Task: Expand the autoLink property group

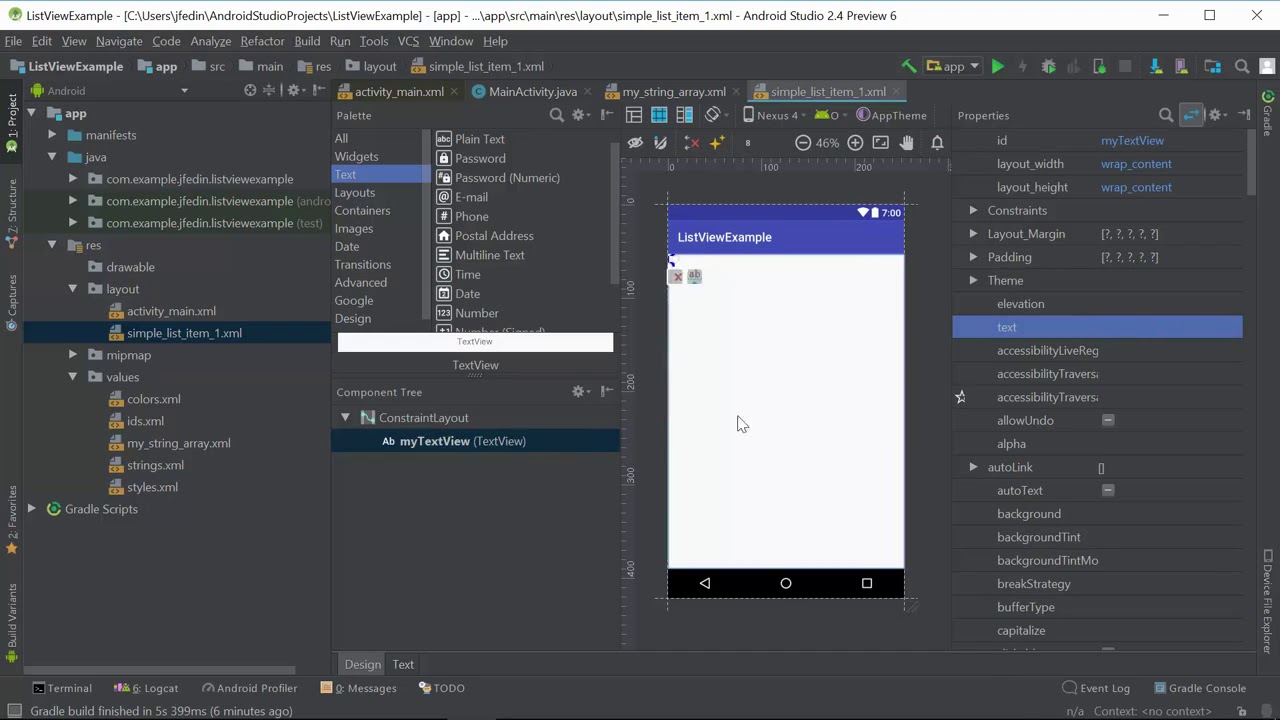Action: coord(973,467)
